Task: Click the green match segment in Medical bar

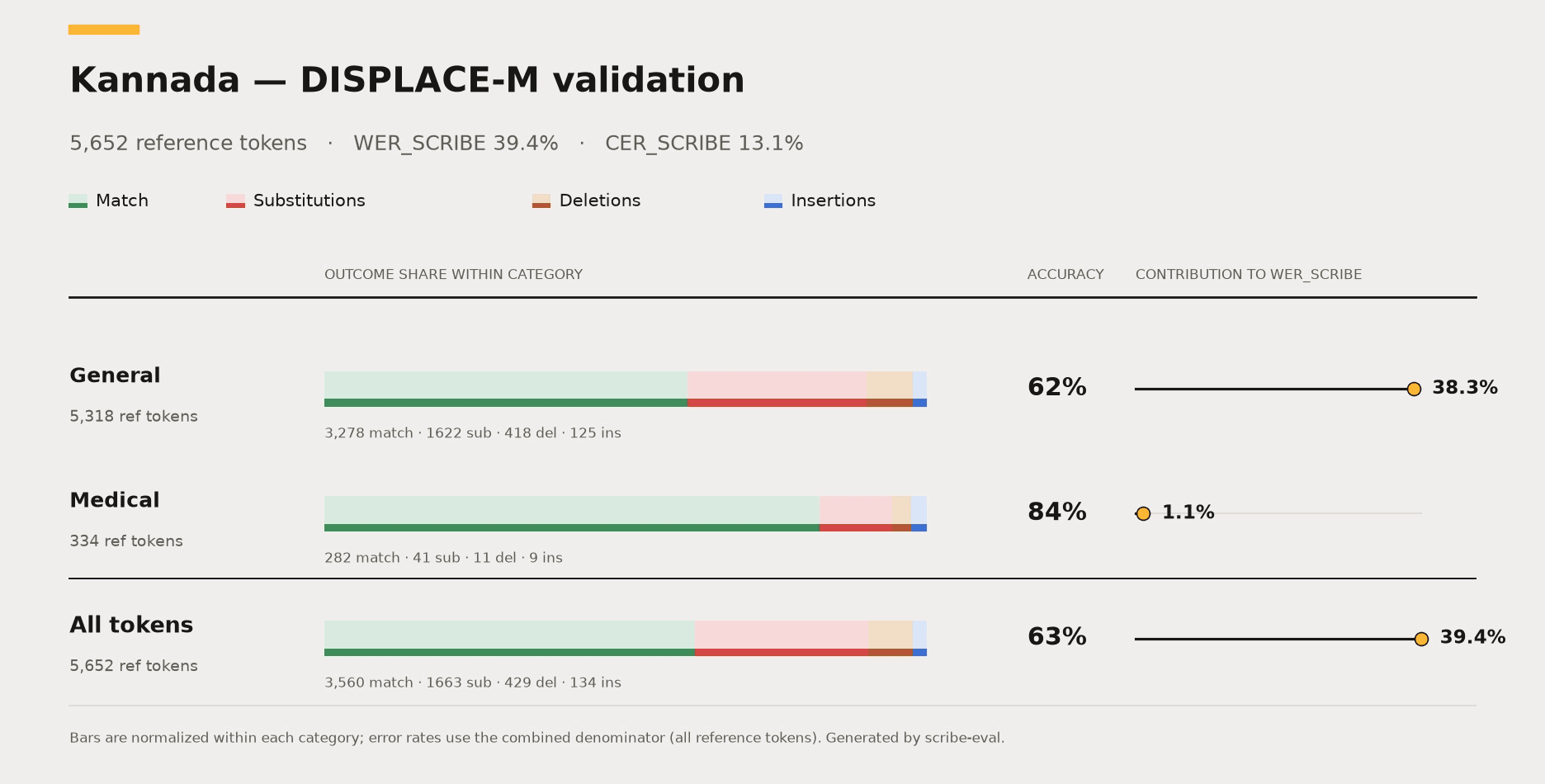Action: 572,513
